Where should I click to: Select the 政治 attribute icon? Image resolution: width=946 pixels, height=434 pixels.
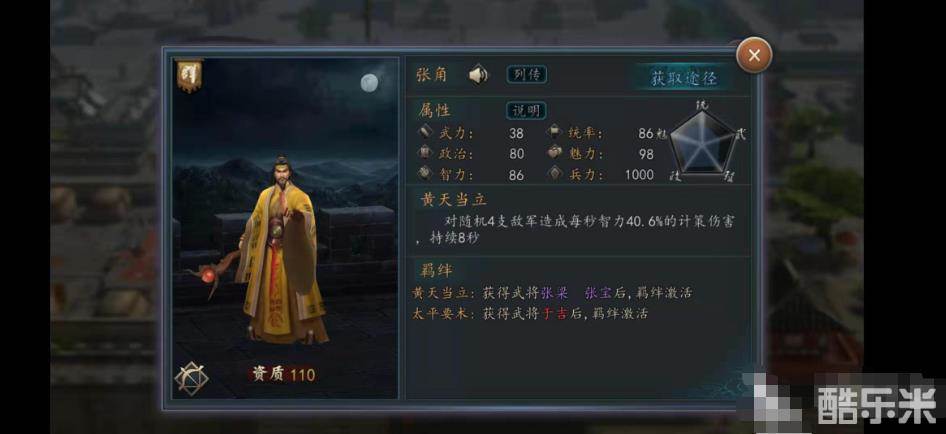coord(425,153)
